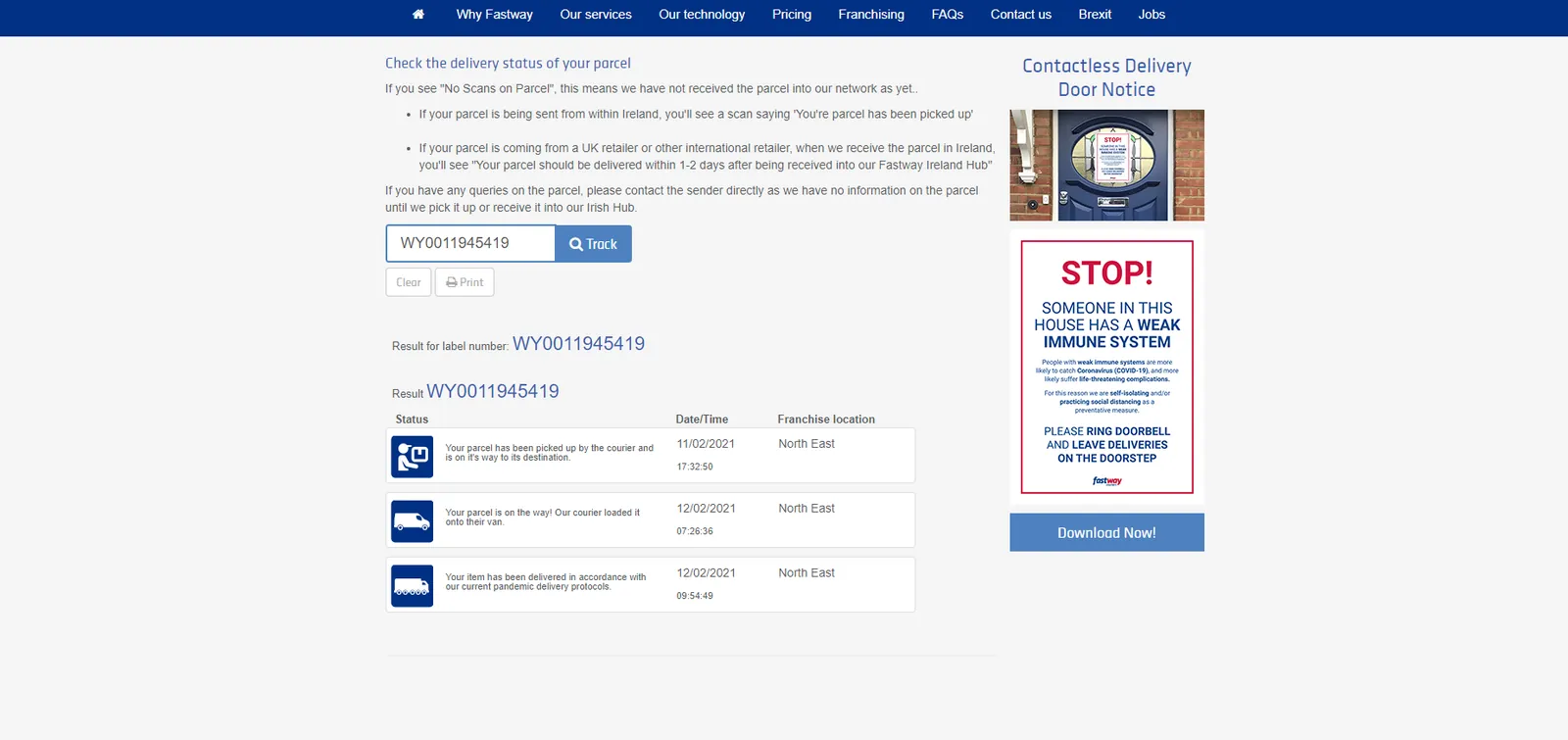The width and height of the screenshot is (1568, 740).
Task: Print the tracking results
Action: click(x=465, y=282)
